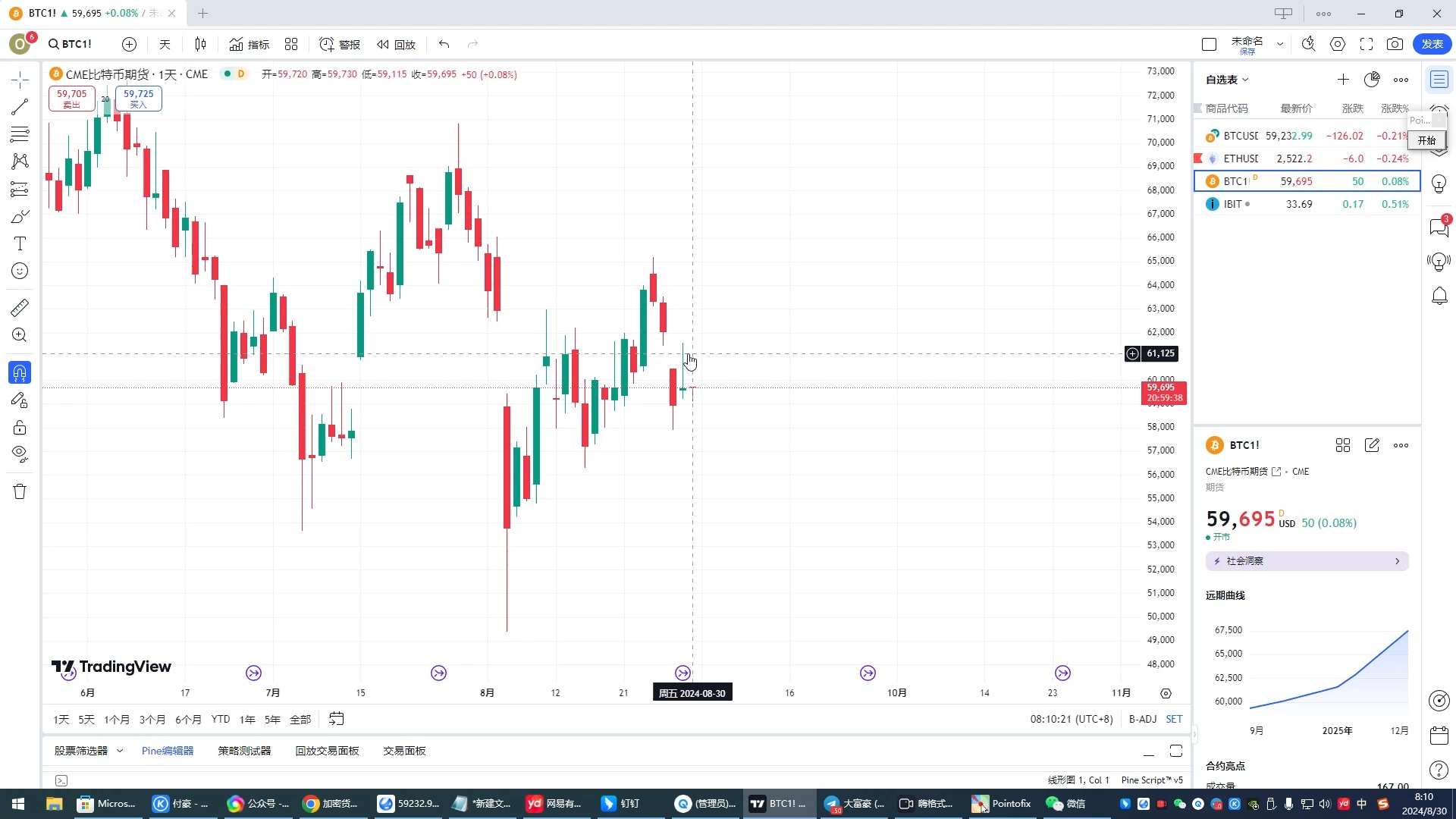This screenshot has height=819, width=1456.
Task: Select the trend line drawing tool
Action: [x=20, y=107]
